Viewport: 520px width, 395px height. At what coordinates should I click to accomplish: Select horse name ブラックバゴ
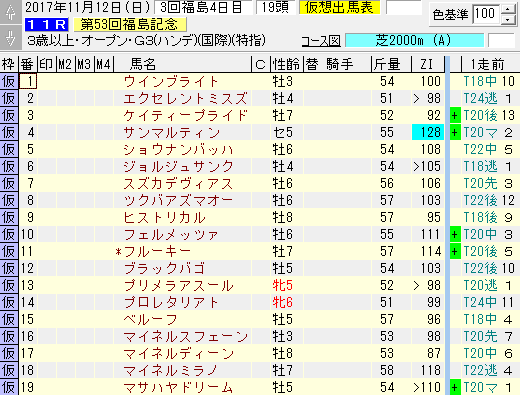coord(164,269)
